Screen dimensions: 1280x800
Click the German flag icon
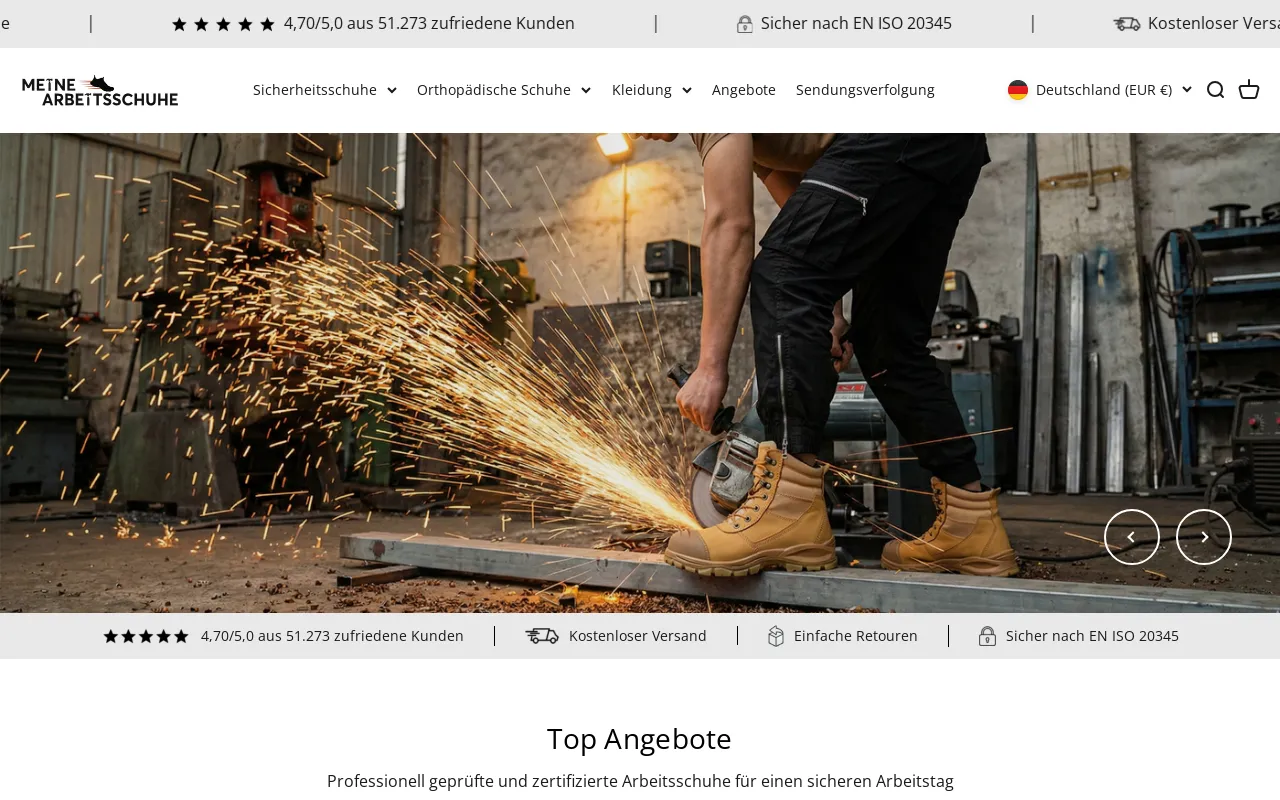click(1018, 90)
